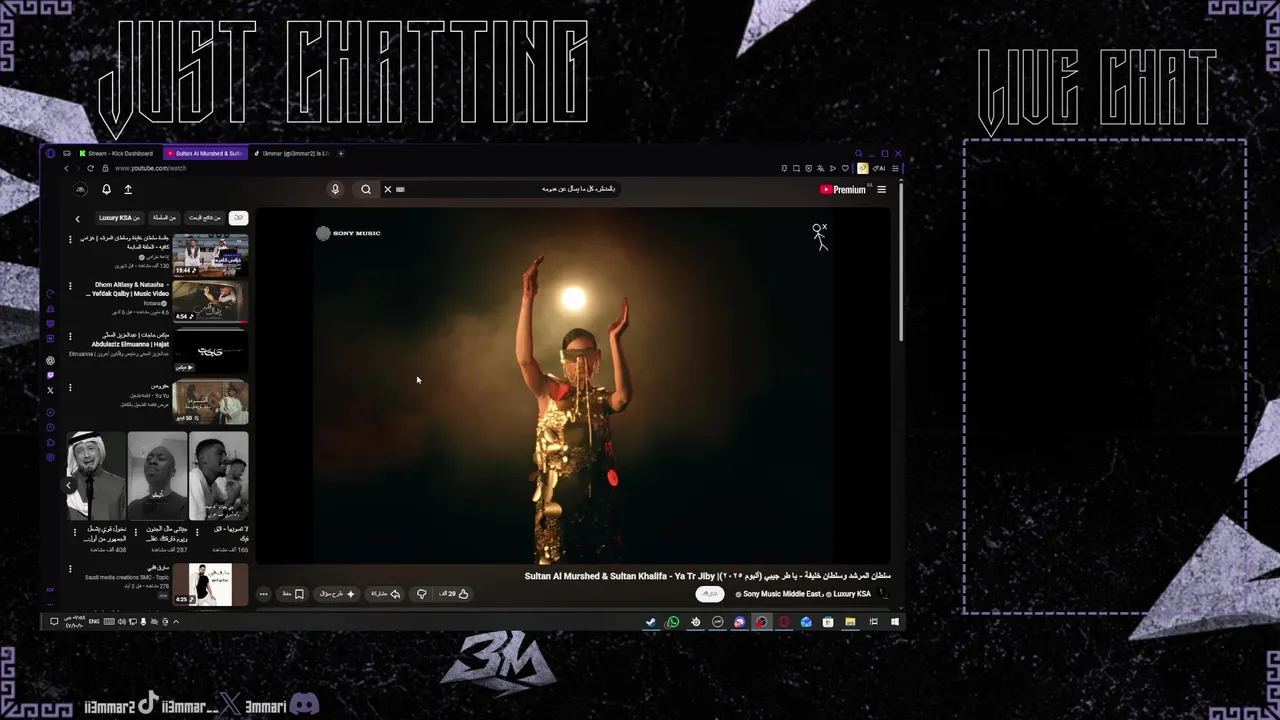Move the shorts shelf with left arrow
Screen dimensions: 1280x720
click(69, 486)
